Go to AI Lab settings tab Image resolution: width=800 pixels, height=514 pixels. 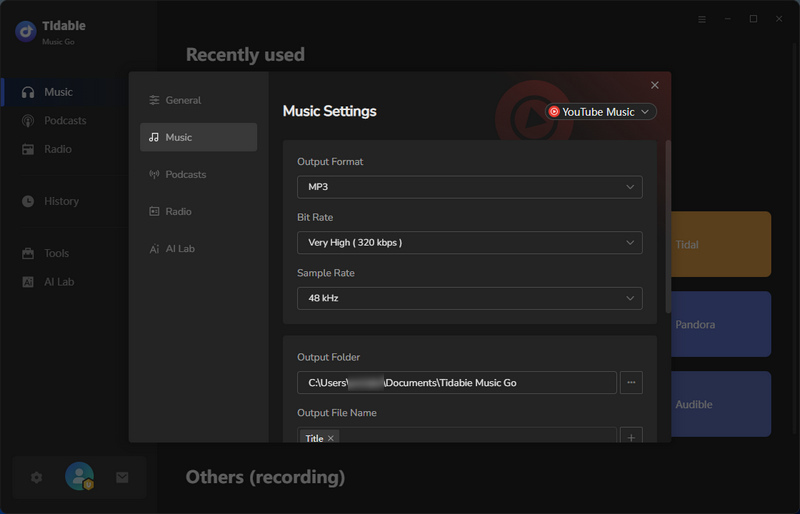click(x=180, y=248)
